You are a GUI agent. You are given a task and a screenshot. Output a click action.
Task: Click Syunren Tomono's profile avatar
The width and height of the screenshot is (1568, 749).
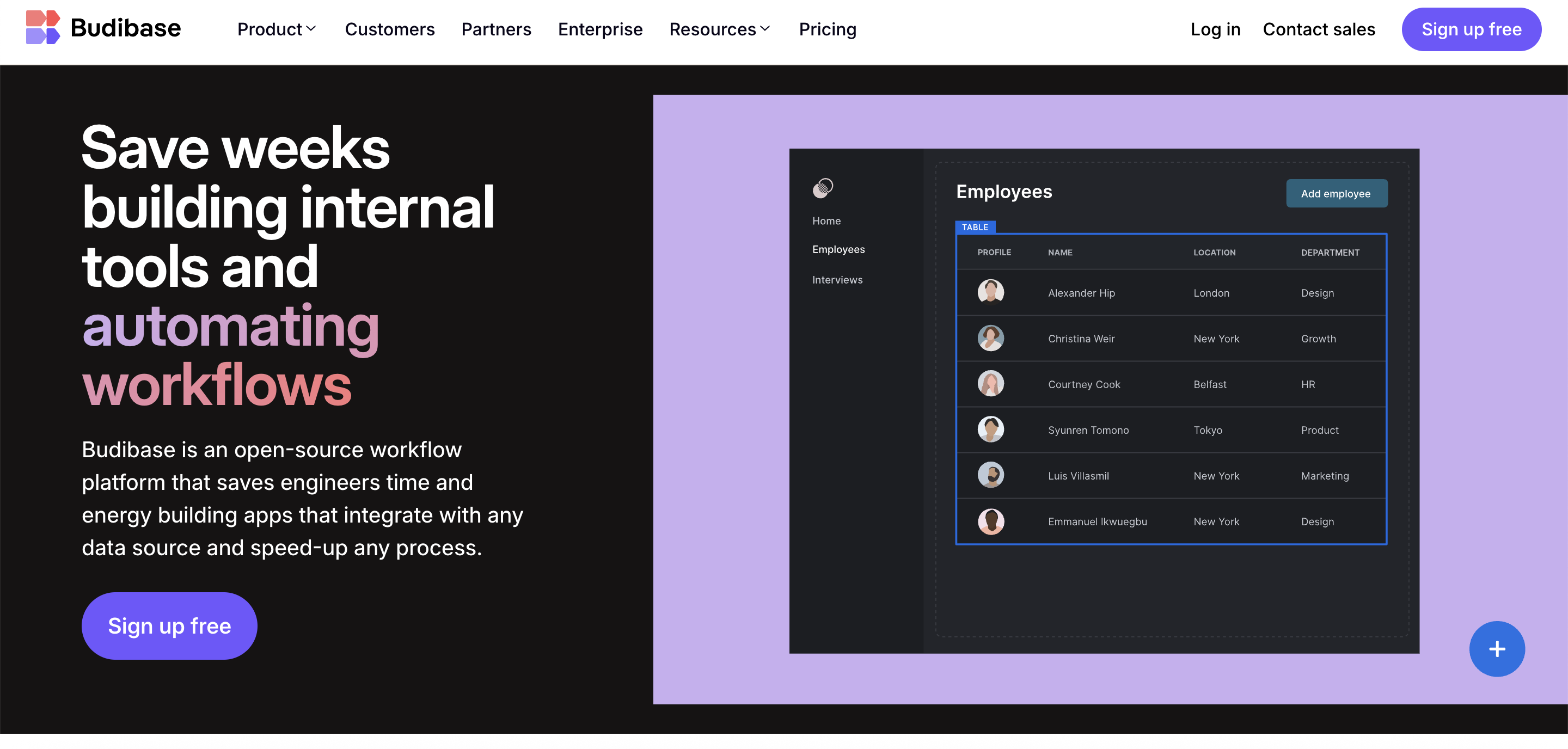pos(990,429)
